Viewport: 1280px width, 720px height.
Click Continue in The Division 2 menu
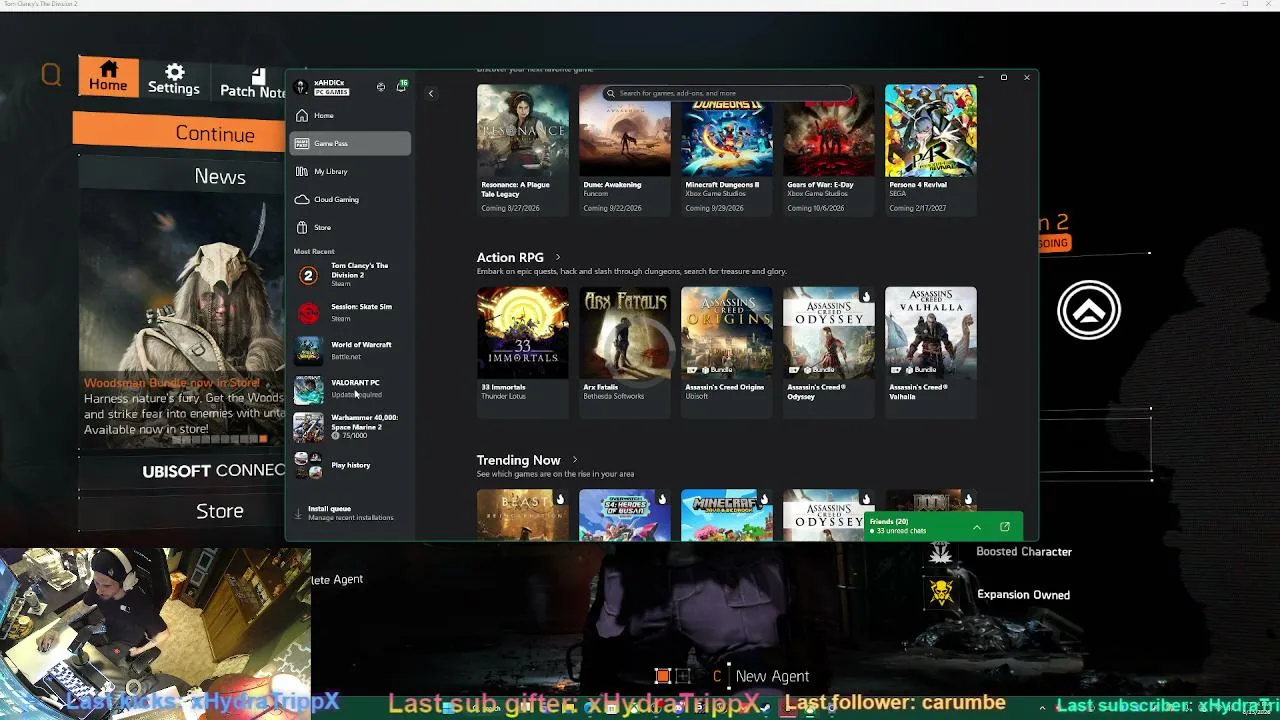(179, 134)
